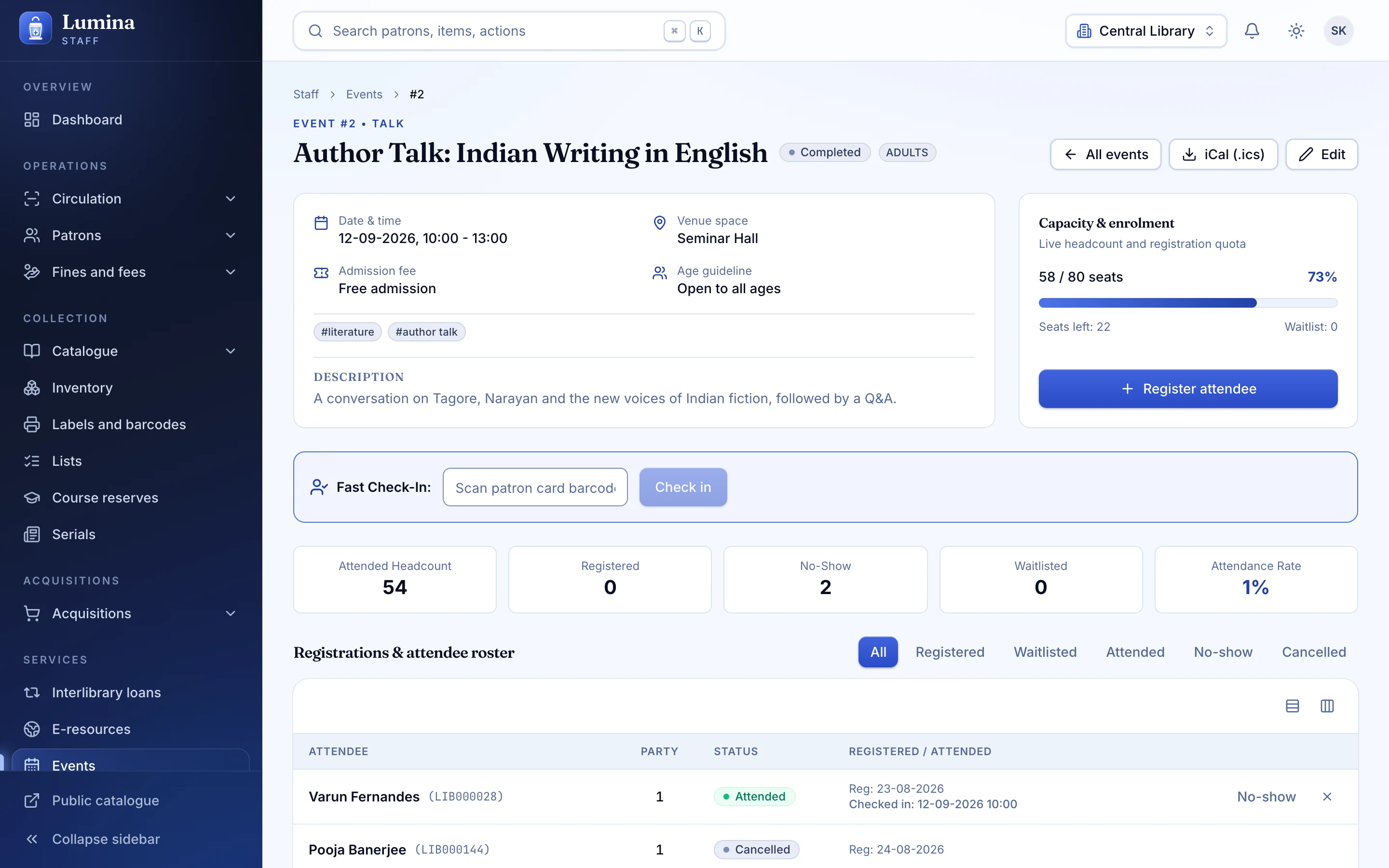Open the Central Library branch selector
Screen dimensions: 1389x868
coord(1145,31)
